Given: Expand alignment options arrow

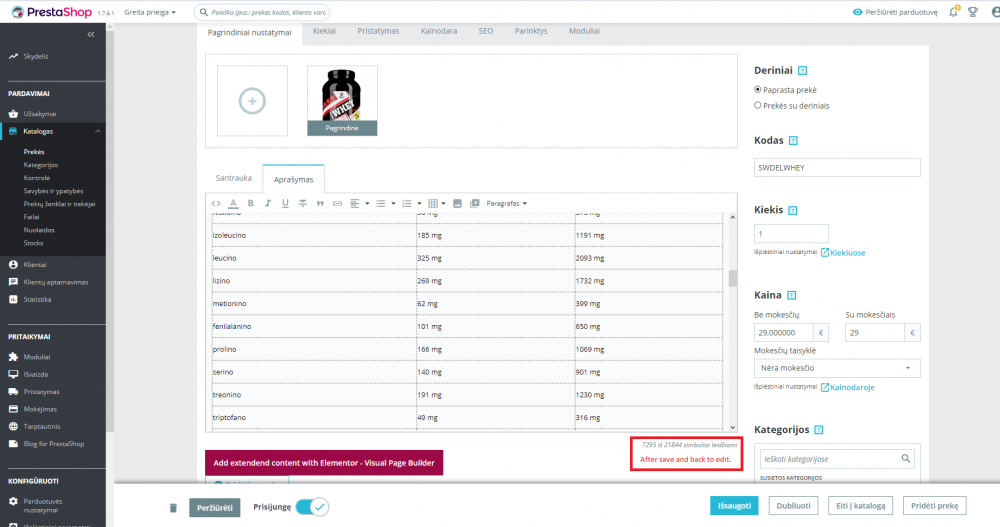Looking at the screenshot, I should pos(367,204).
